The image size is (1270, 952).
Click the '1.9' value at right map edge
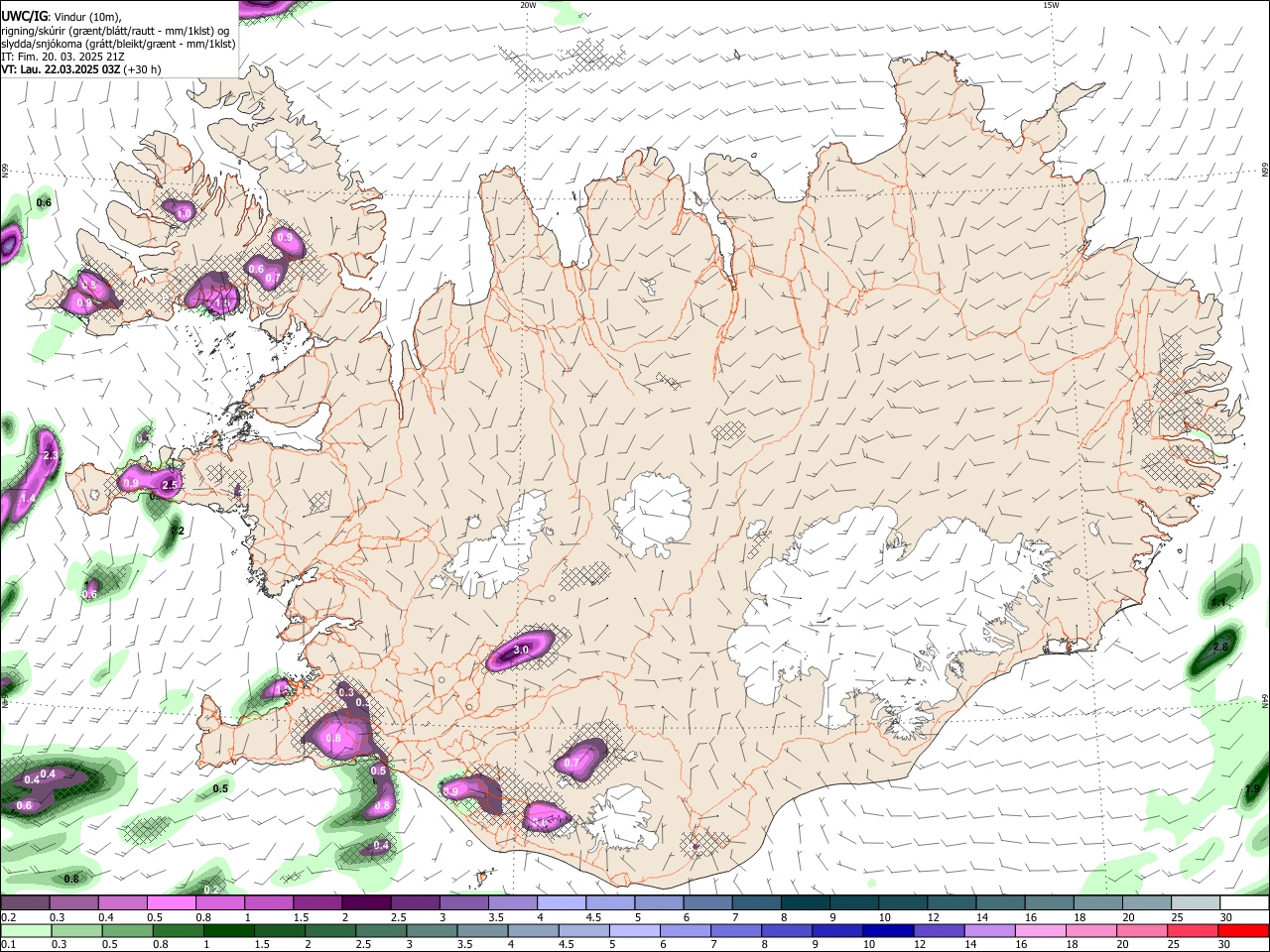click(x=1252, y=788)
